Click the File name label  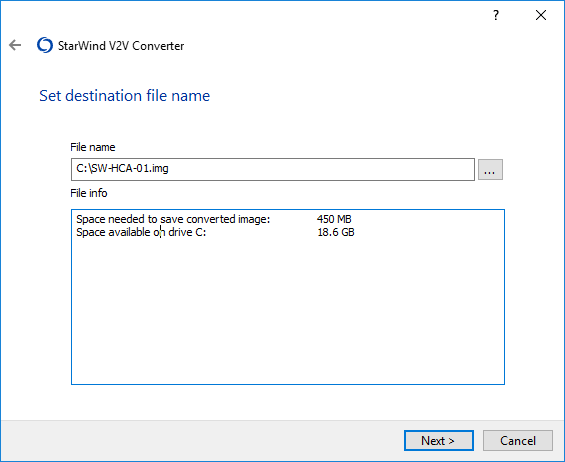93,147
